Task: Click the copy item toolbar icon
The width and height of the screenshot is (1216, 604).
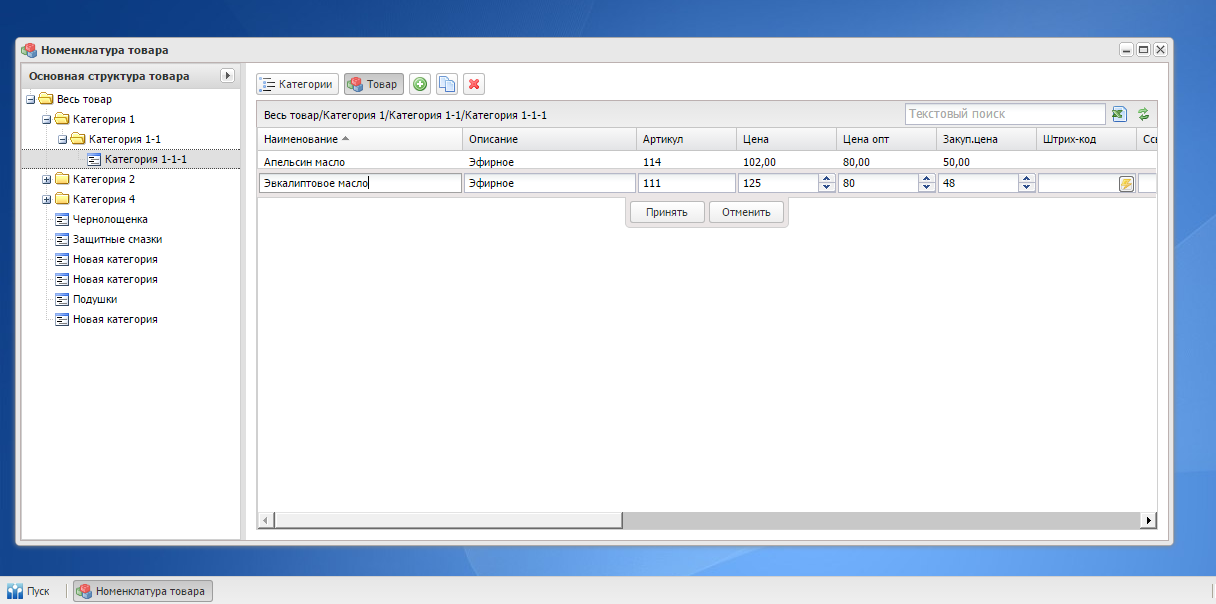Action: (447, 85)
